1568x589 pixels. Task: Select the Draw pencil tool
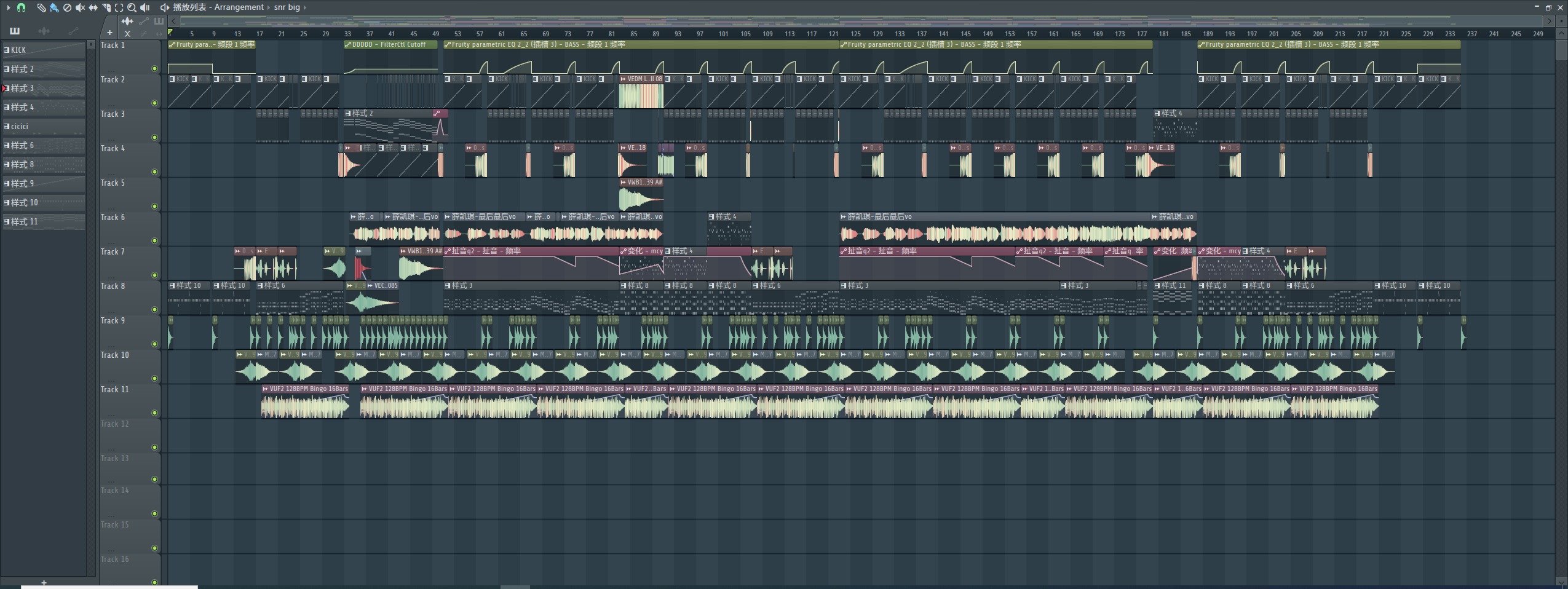tap(41, 7)
